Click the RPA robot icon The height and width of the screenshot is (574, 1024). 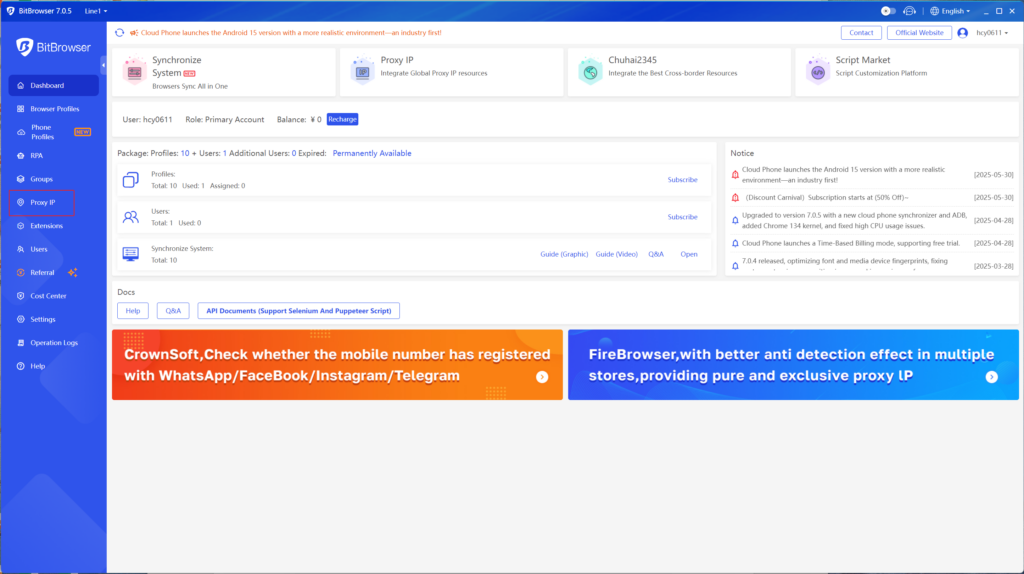[x=20, y=155]
